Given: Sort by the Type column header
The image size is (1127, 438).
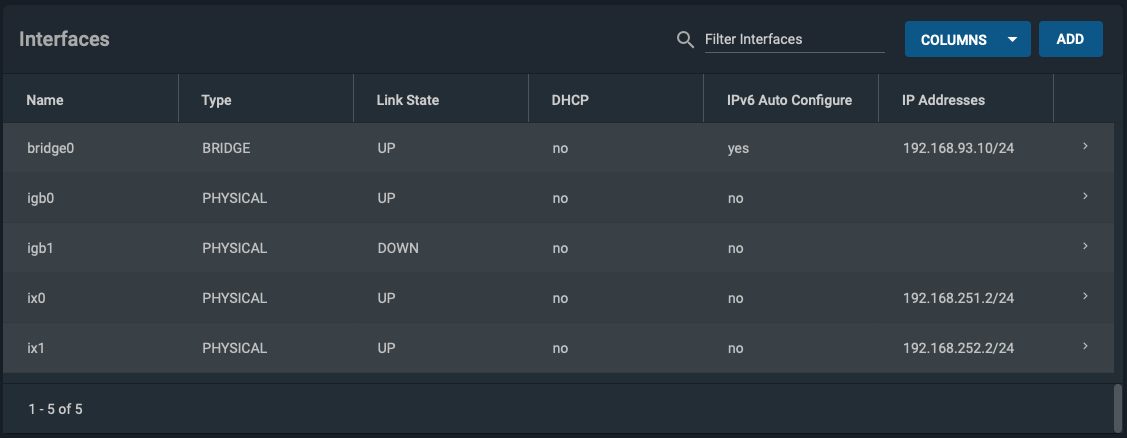Looking at the screenshot, I should [x=216, y=100].
